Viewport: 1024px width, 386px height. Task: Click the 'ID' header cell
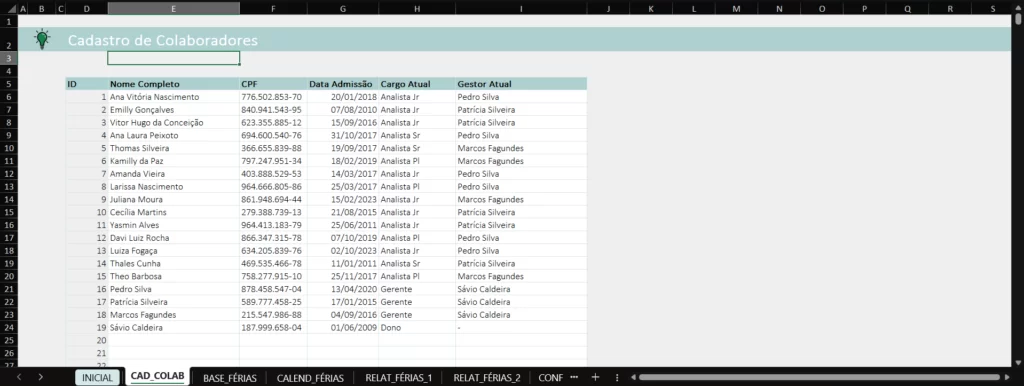tap(86, 84)
